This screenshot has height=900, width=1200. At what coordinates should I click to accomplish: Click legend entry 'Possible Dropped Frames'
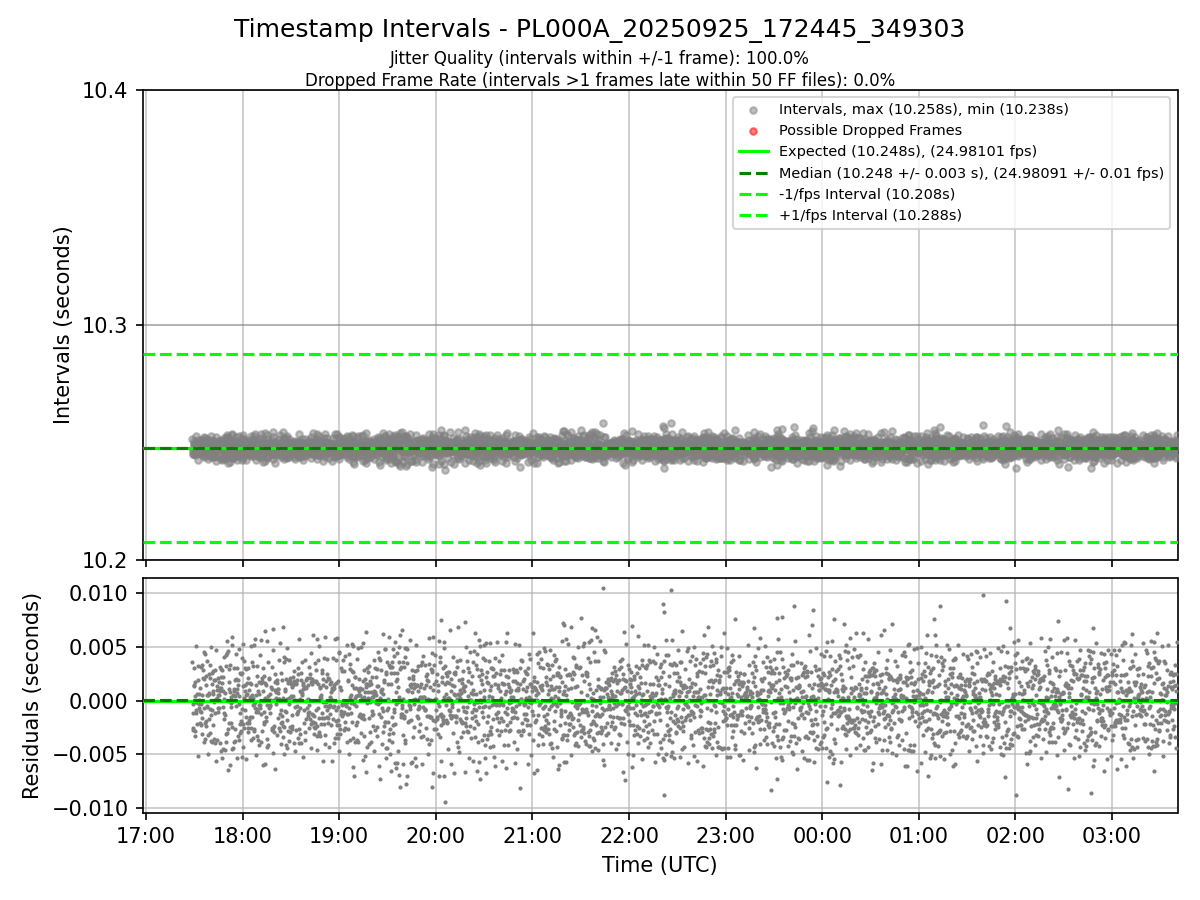tap(870, 130)
